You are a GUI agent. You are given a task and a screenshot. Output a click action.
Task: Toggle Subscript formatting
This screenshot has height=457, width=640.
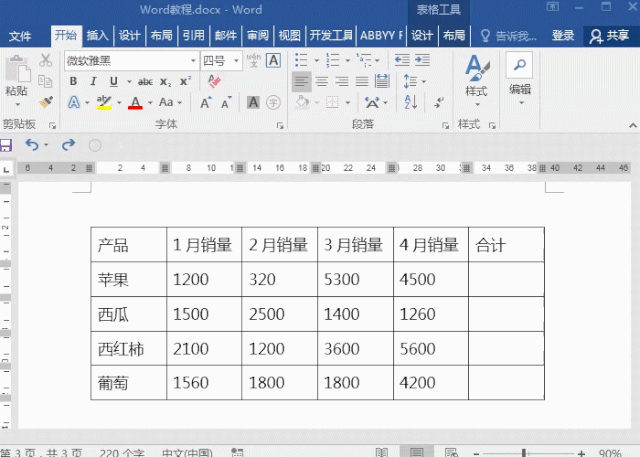pos(165,82)
